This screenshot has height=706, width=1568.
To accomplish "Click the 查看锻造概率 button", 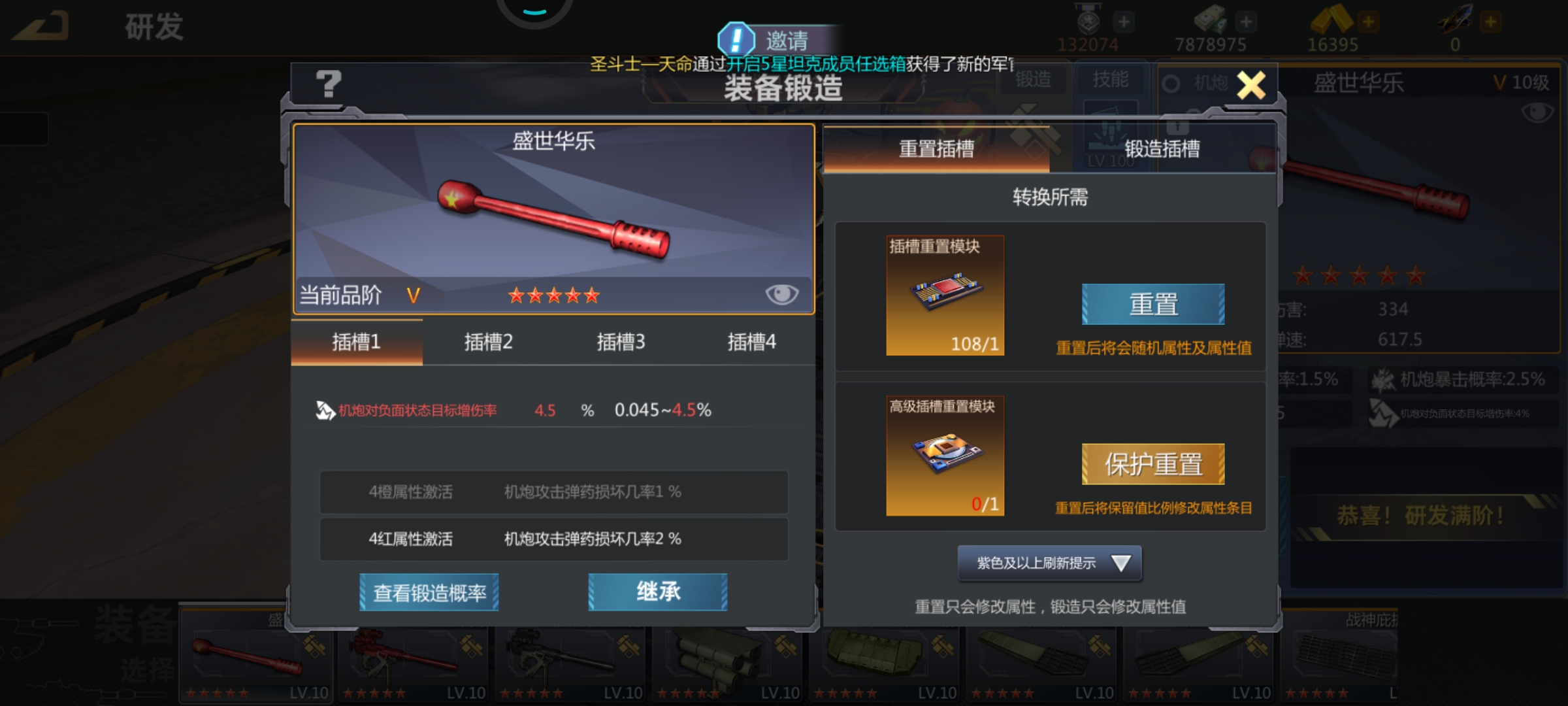I will (429, 592).
